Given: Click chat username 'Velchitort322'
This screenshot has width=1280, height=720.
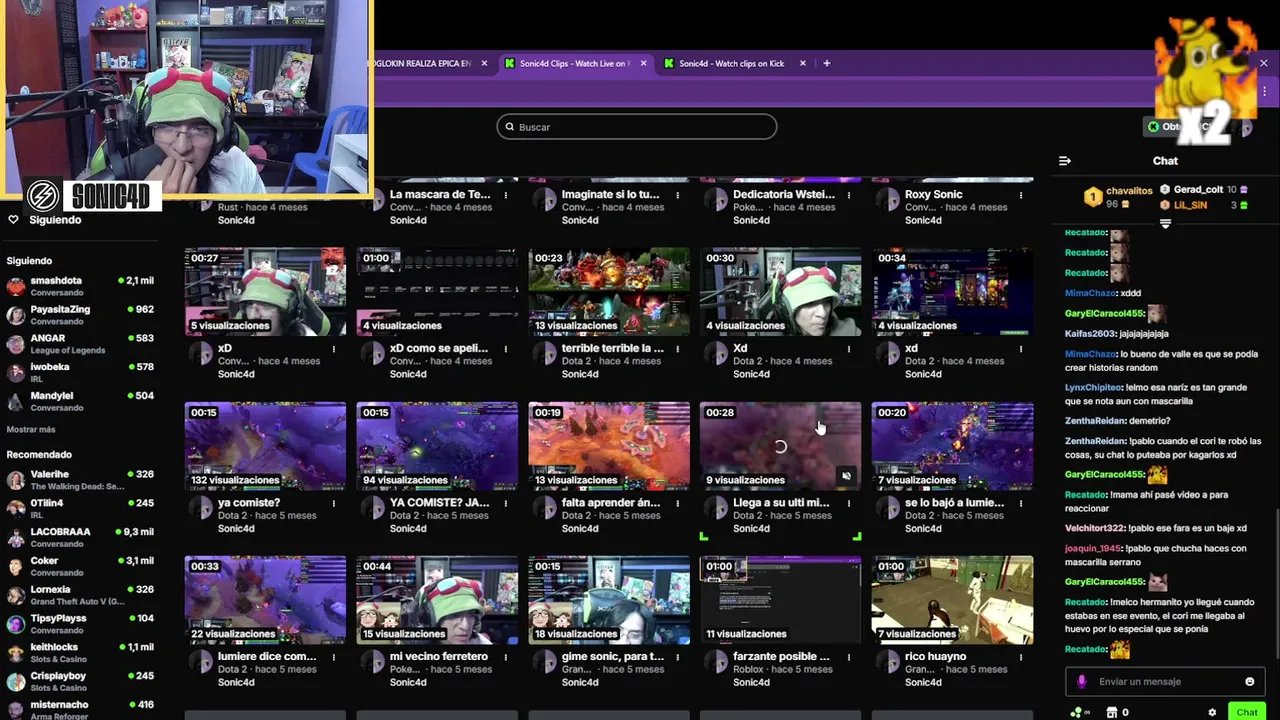Looking at the screenshot, I should 1095,528.
